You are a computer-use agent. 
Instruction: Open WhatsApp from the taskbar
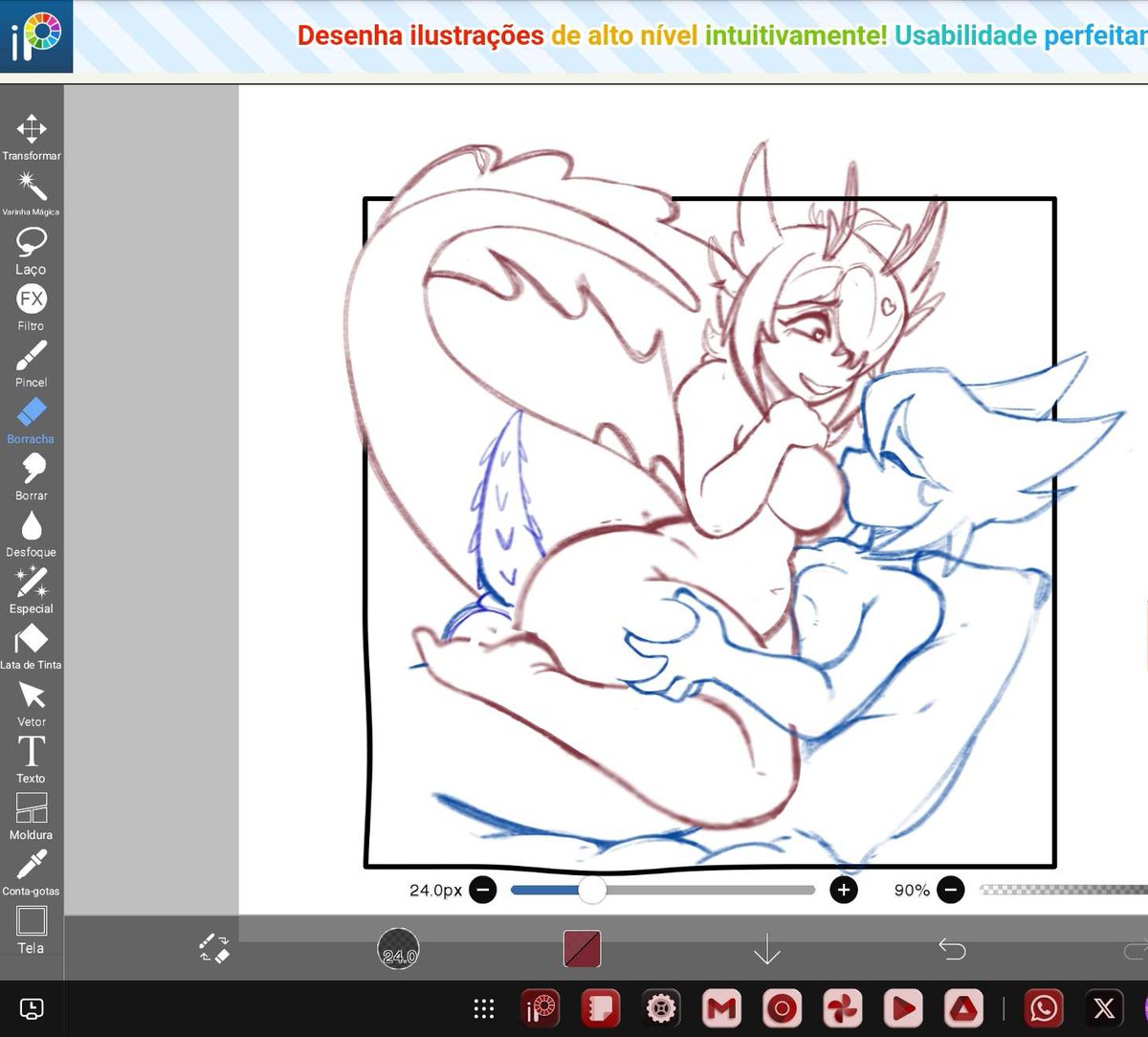[1044, 1008]
